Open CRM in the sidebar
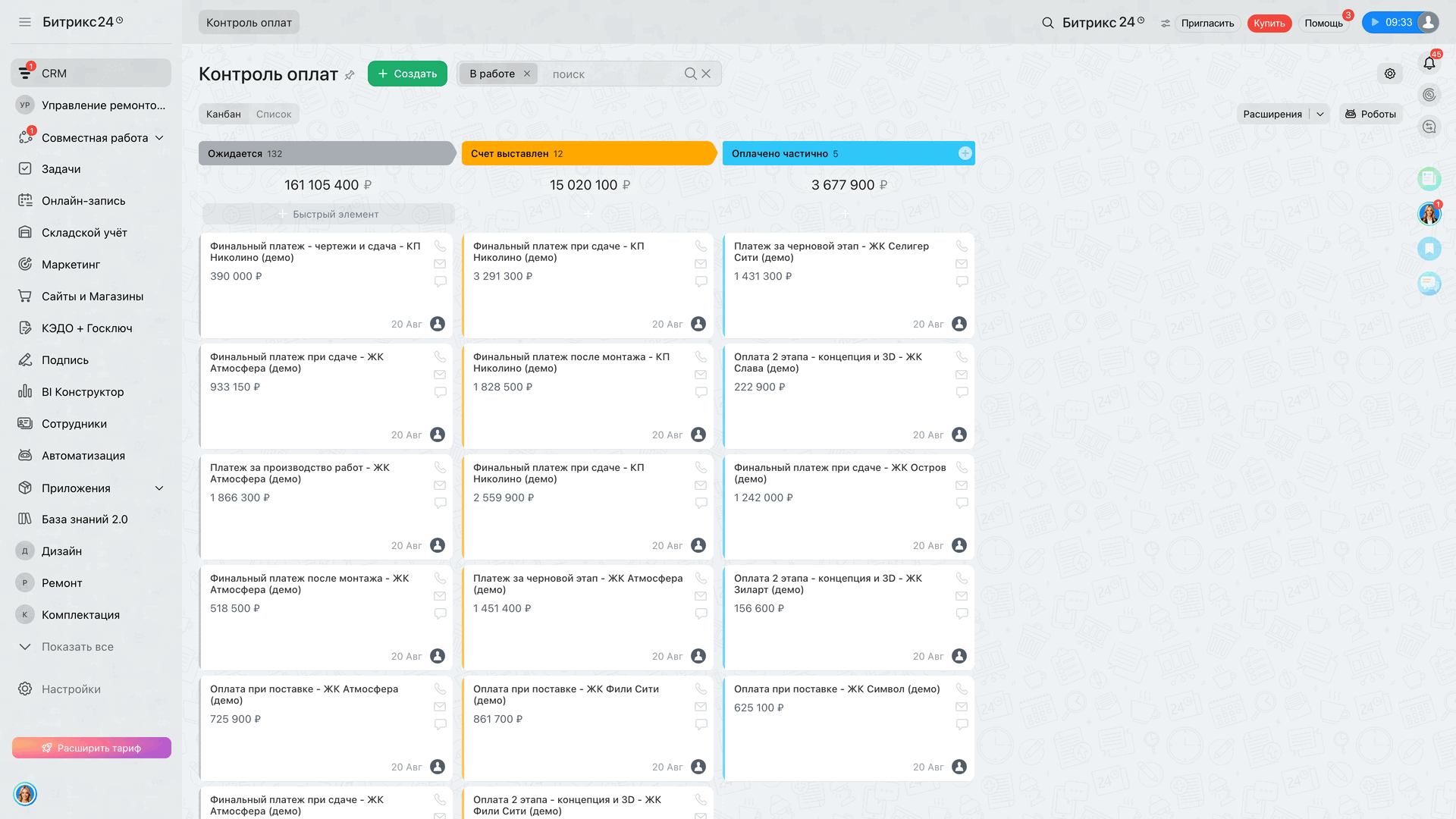This screenshot has height=819, width=1456. click(x=91, y=74)
